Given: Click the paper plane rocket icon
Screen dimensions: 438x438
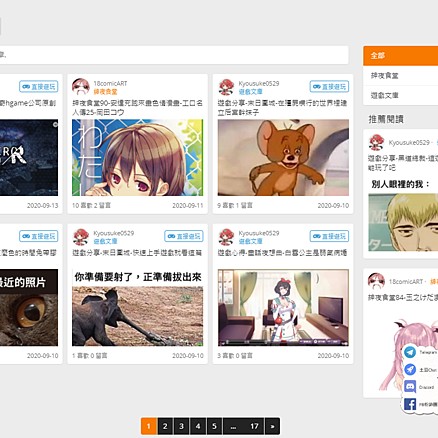Looking at the screenshot, I should coord(410,369).
